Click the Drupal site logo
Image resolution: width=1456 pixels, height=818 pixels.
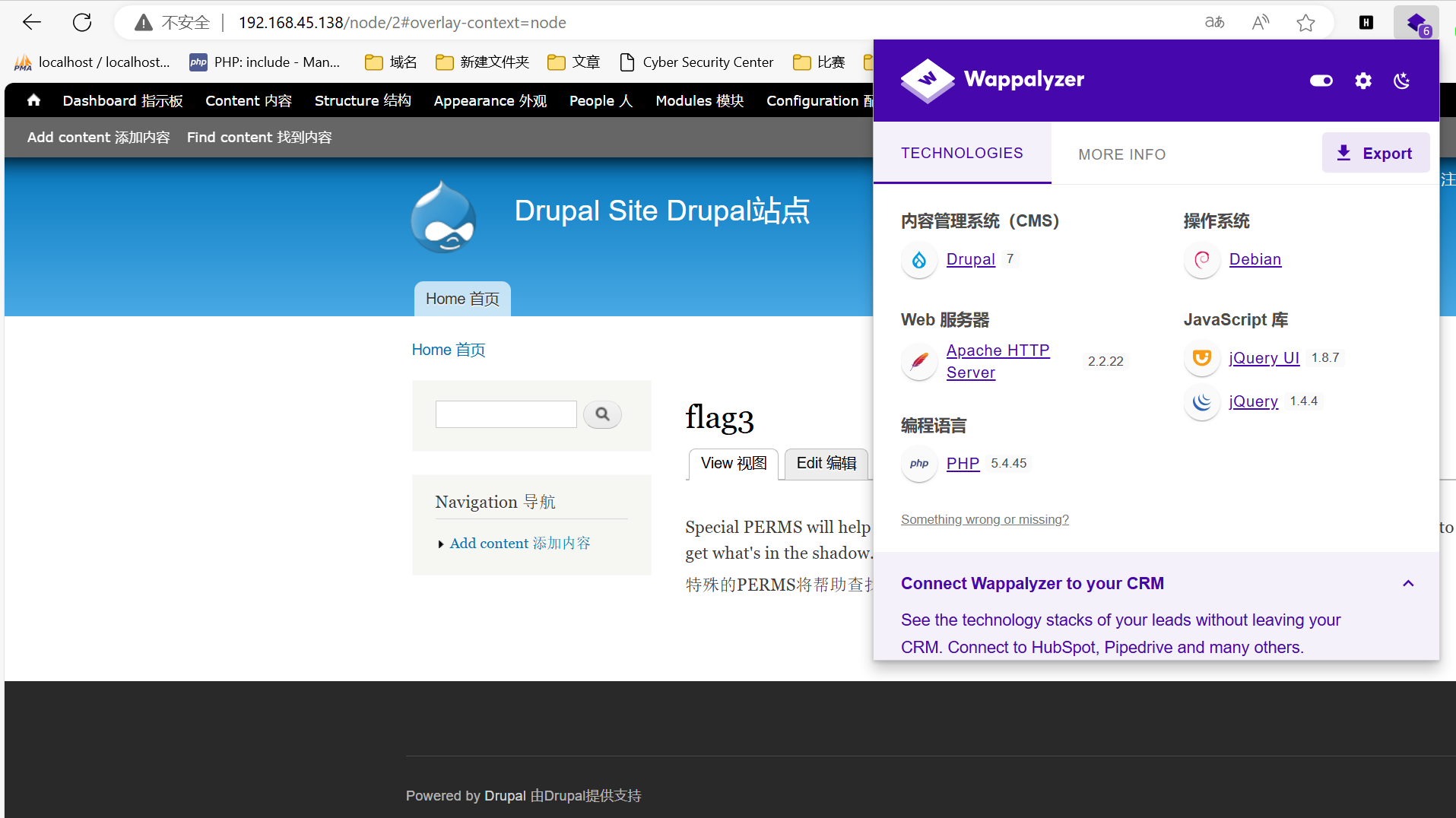(x=443, y=217)
